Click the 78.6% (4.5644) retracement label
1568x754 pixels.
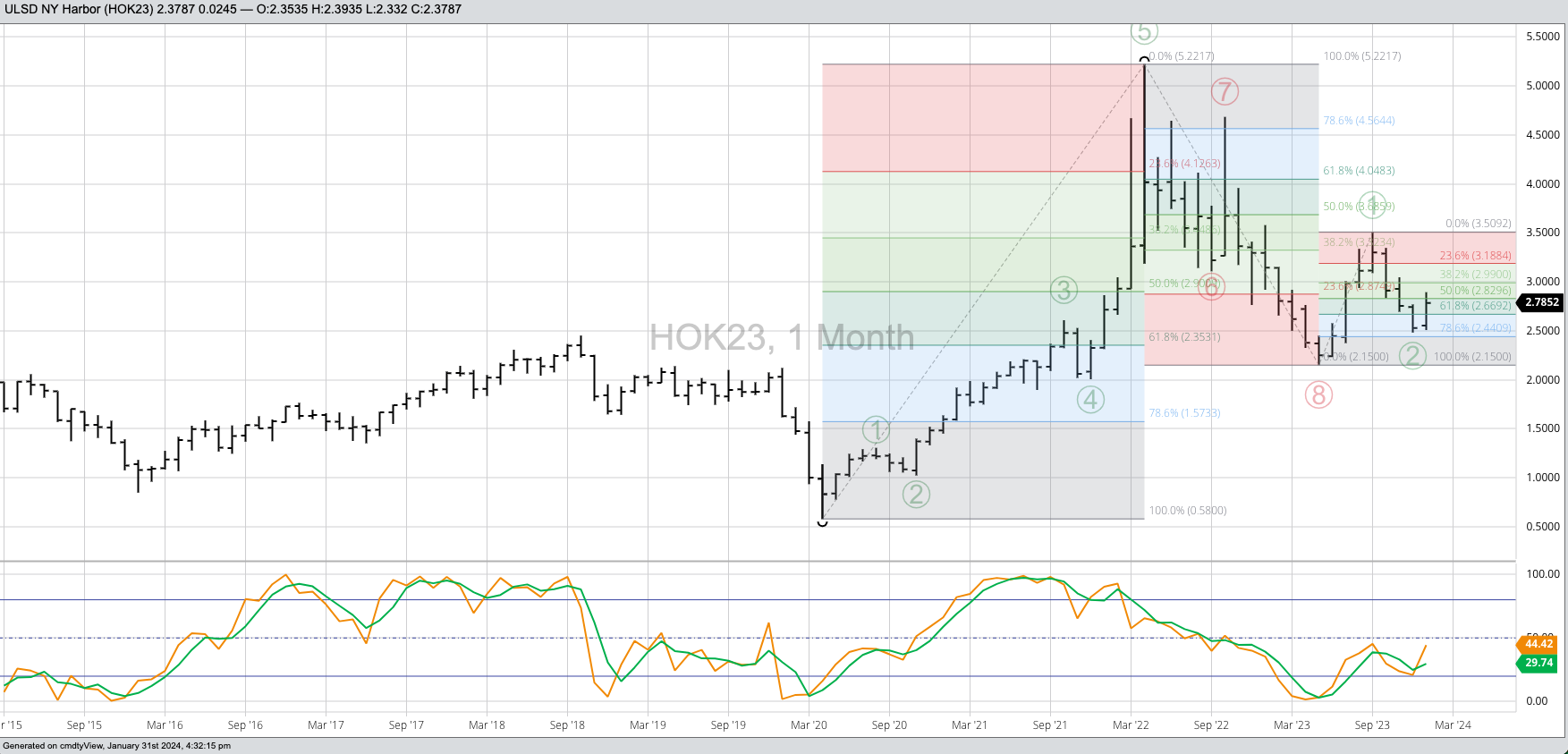[x=1359, y=121]
